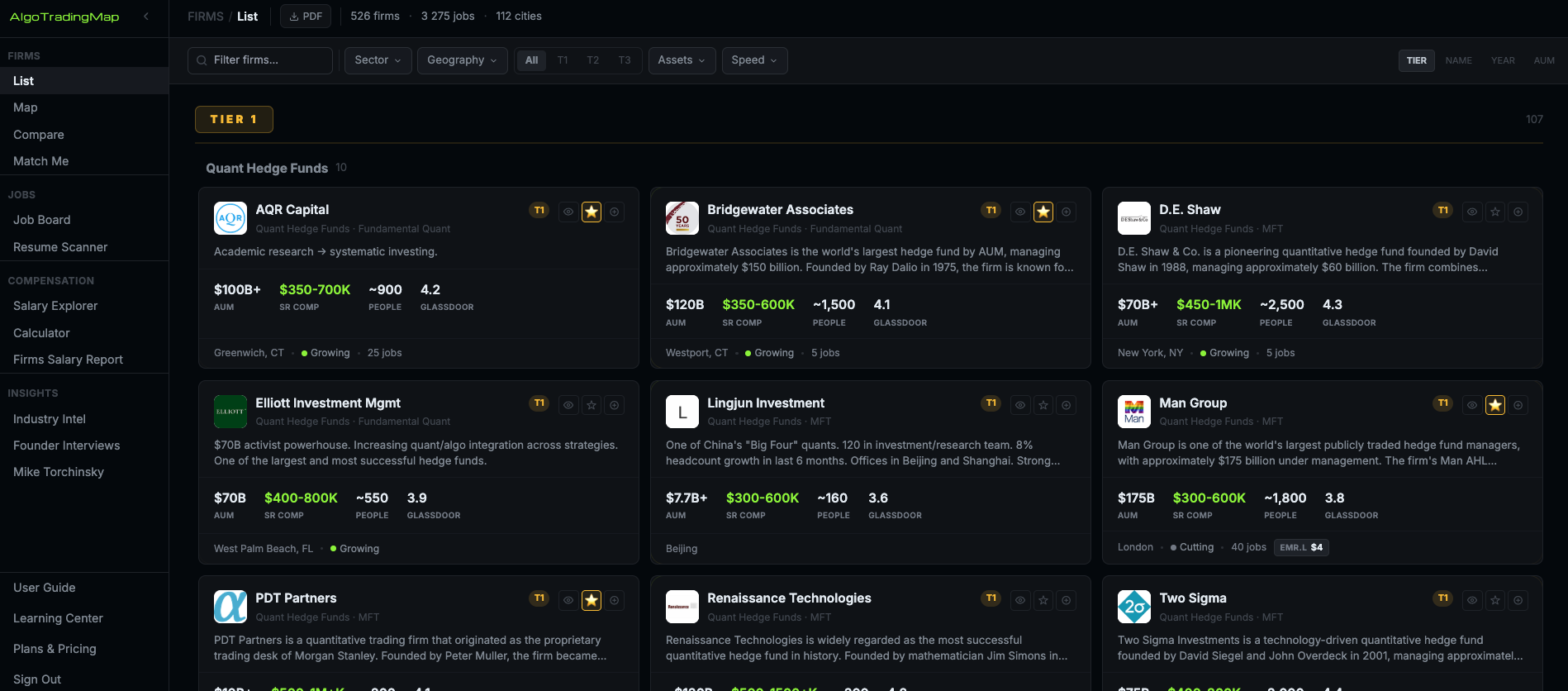Open Resume Scanner page
Viewport: 1568px width, 691px height.
pos(84,247)
